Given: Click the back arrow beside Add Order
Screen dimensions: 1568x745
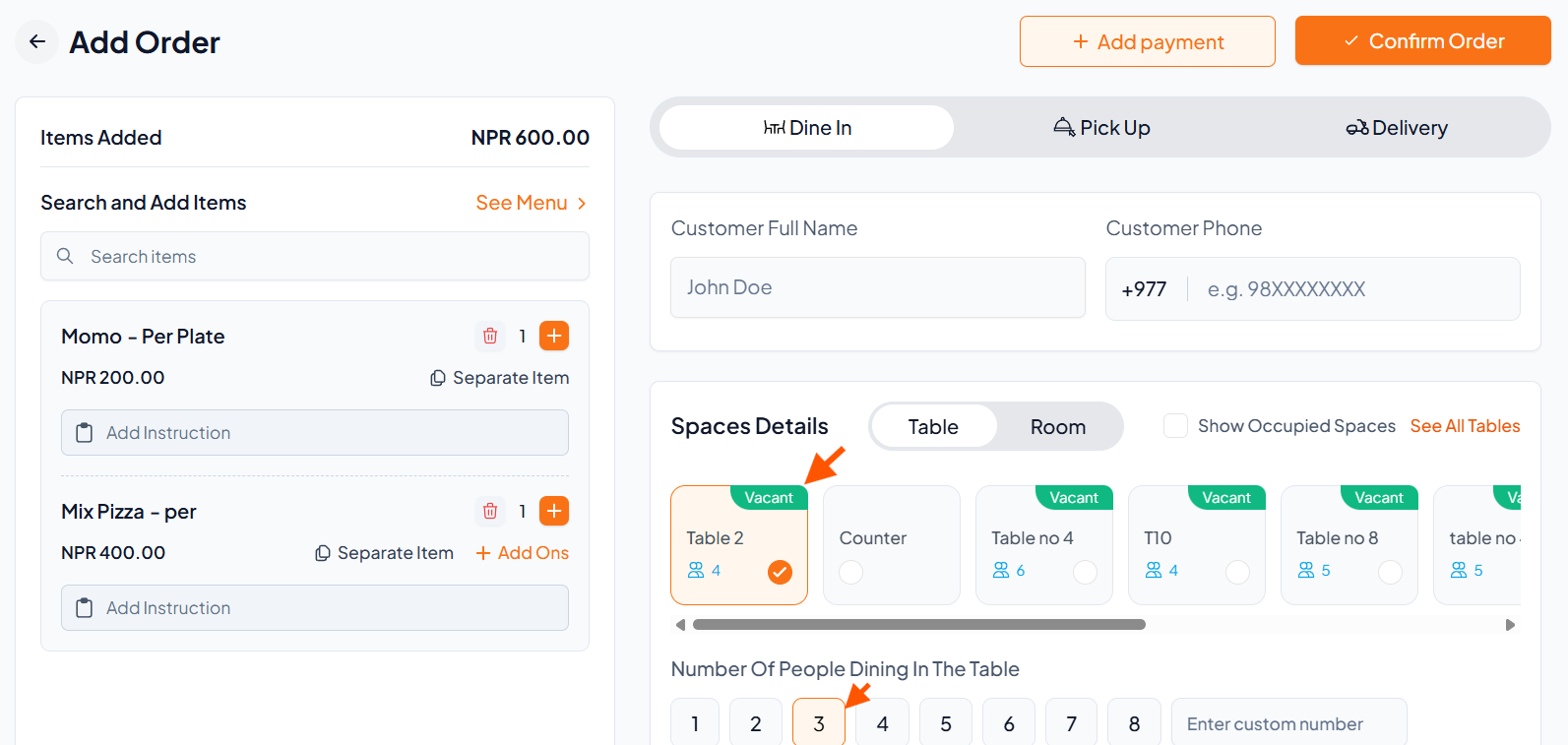Looking at the screenshot, I should point(37,41).
